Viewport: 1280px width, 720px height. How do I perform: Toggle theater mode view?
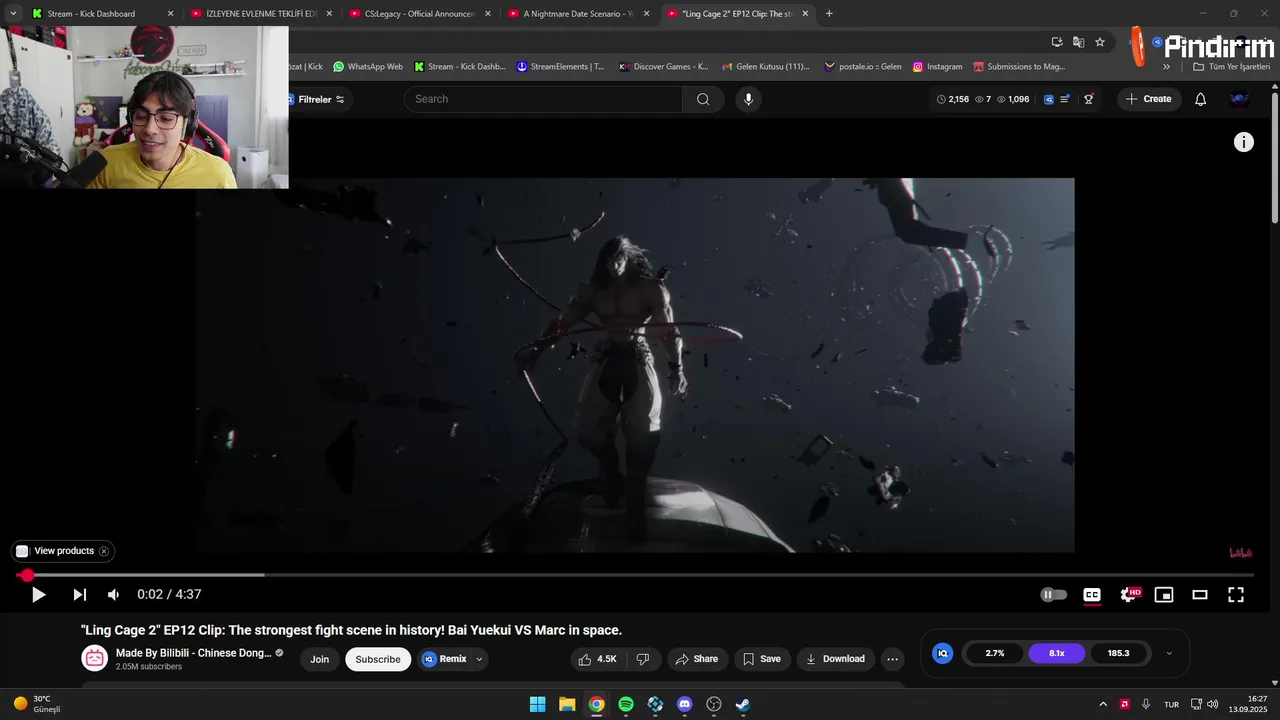click(x=1200, y=595)
